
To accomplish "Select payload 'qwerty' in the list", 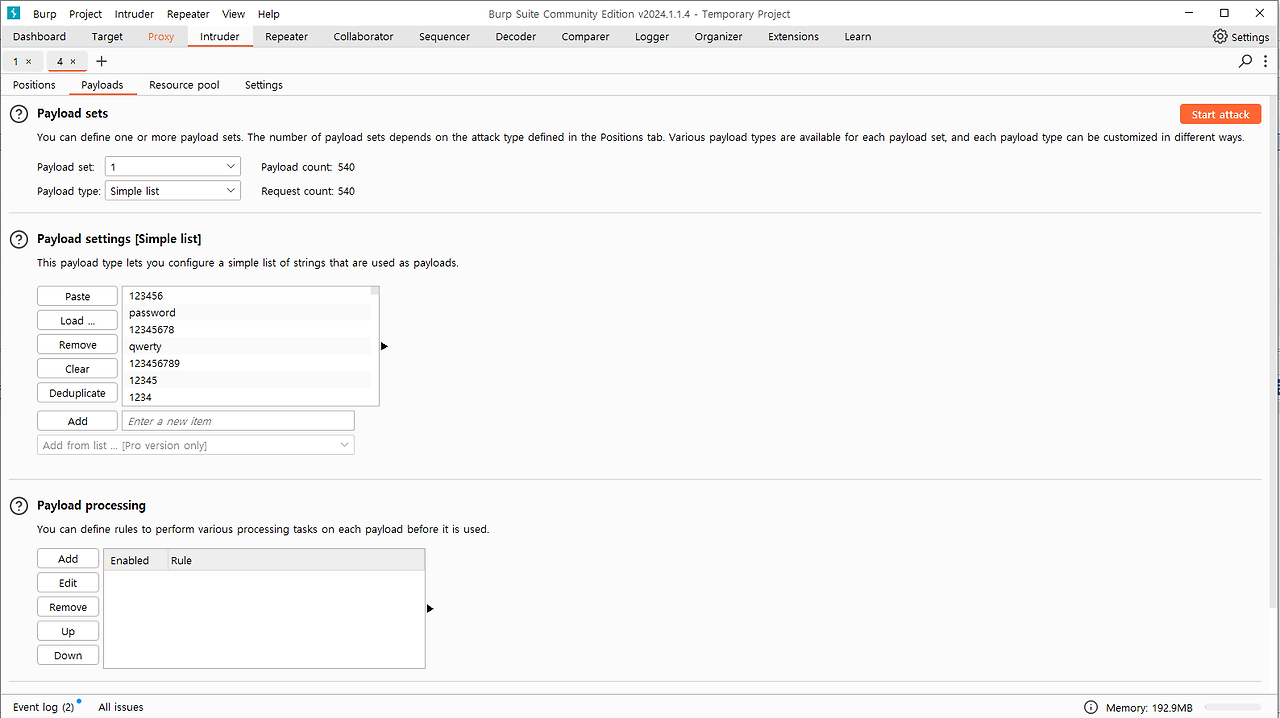I will (x=246, y=346).
